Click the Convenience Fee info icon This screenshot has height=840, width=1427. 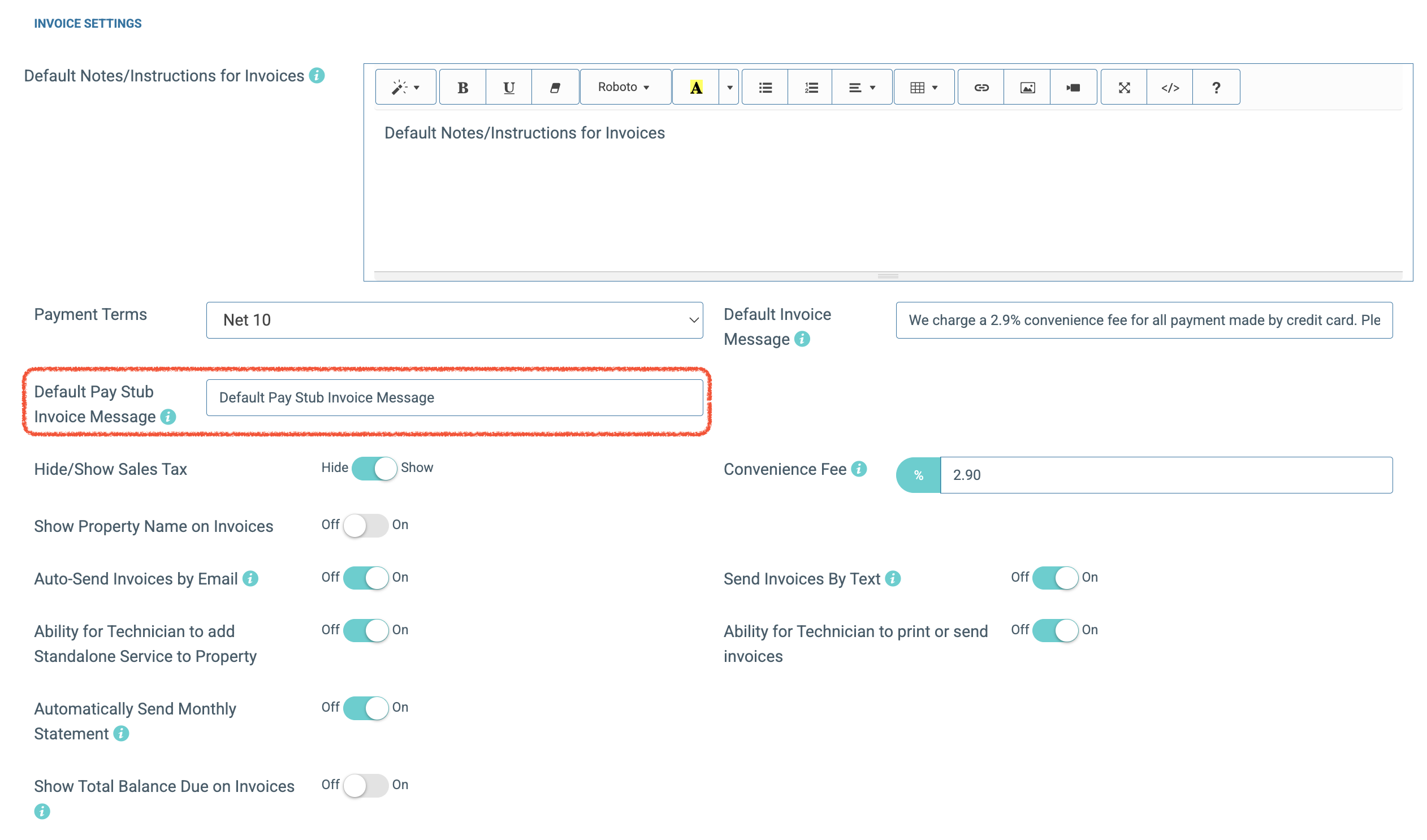click(859, 469)
